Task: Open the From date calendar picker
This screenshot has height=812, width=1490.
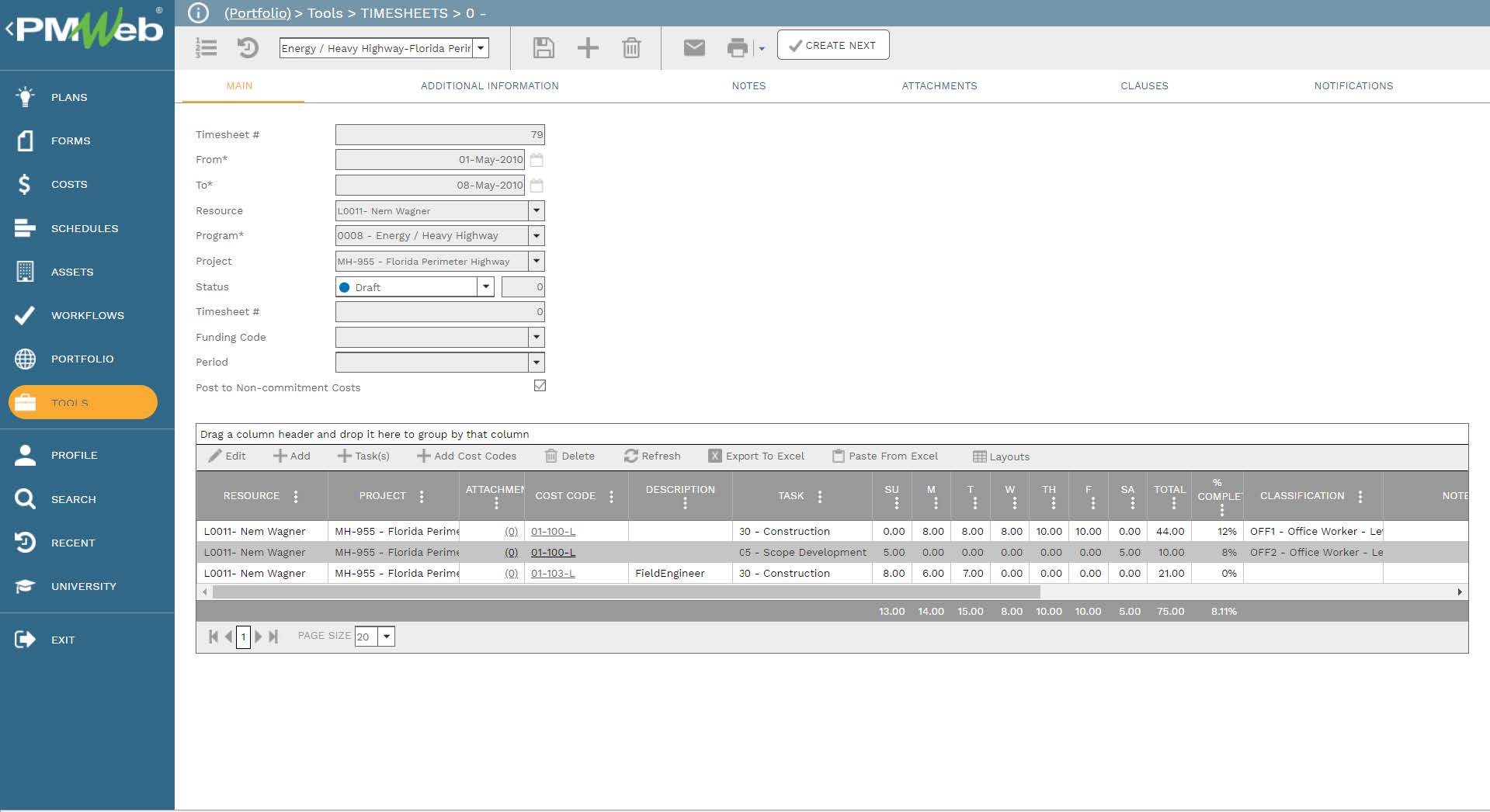Action: [x=537, y=160]
